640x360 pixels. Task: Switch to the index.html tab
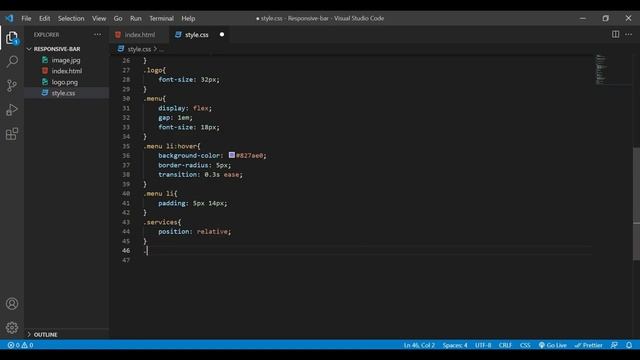pos(140,35)
